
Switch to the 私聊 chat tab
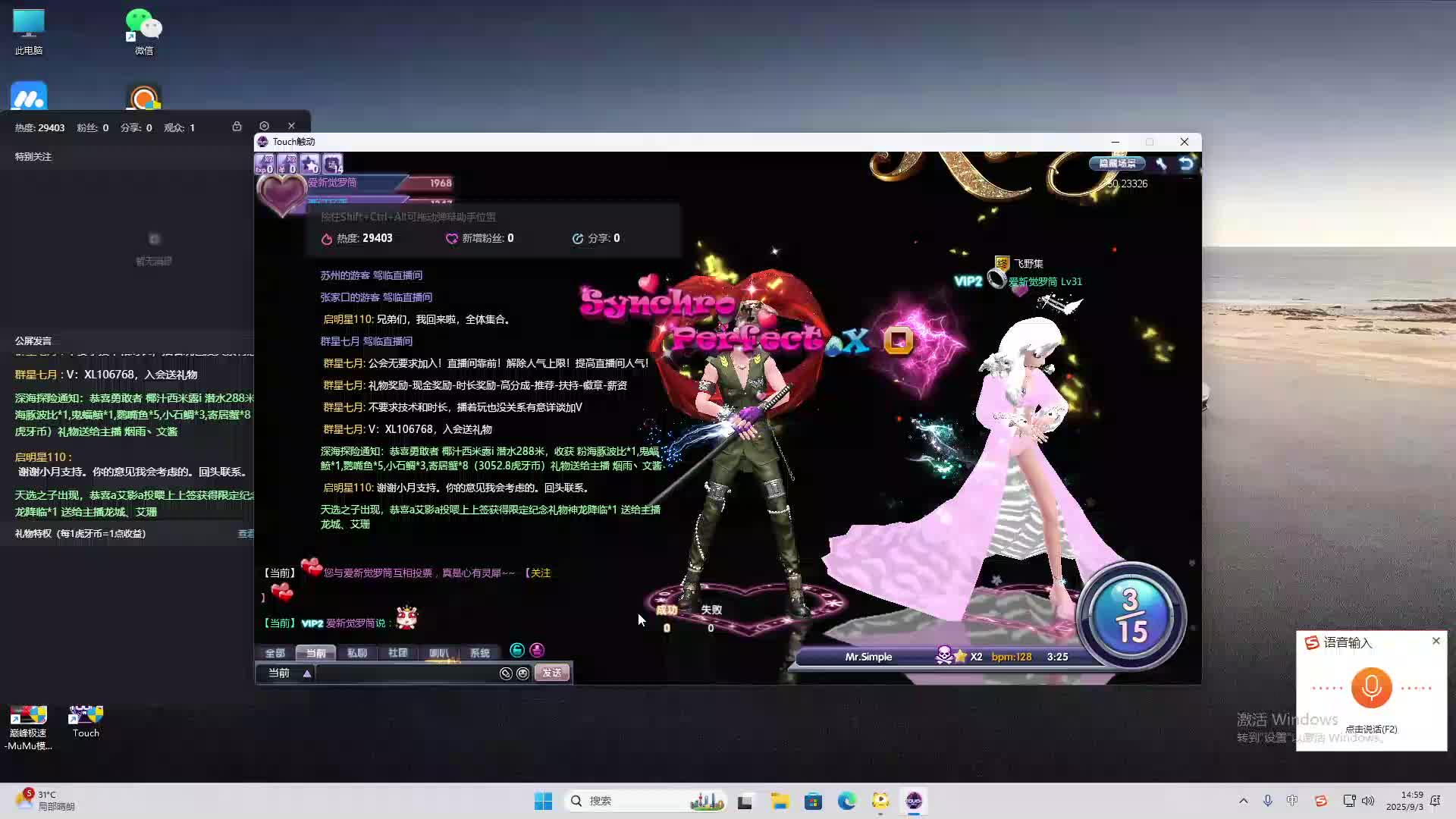point(356,653)
